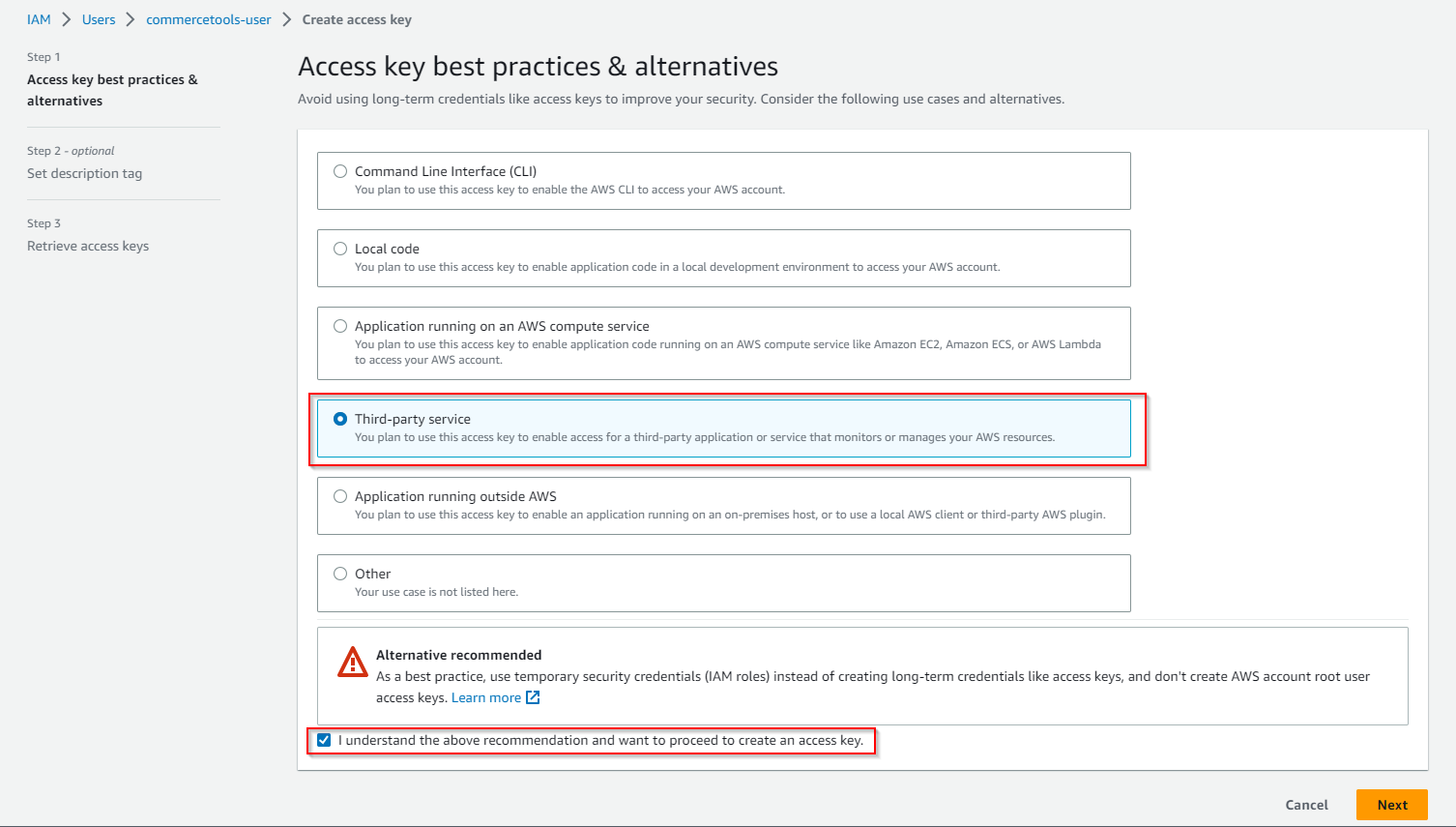Click the chevron after IAM breadcrumb
This screenshot has width=1456, height=827.
67,19
